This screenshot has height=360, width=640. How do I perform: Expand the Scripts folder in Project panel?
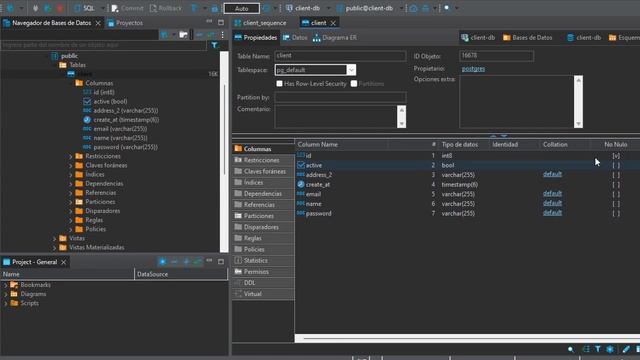click(x=6, y=303)
